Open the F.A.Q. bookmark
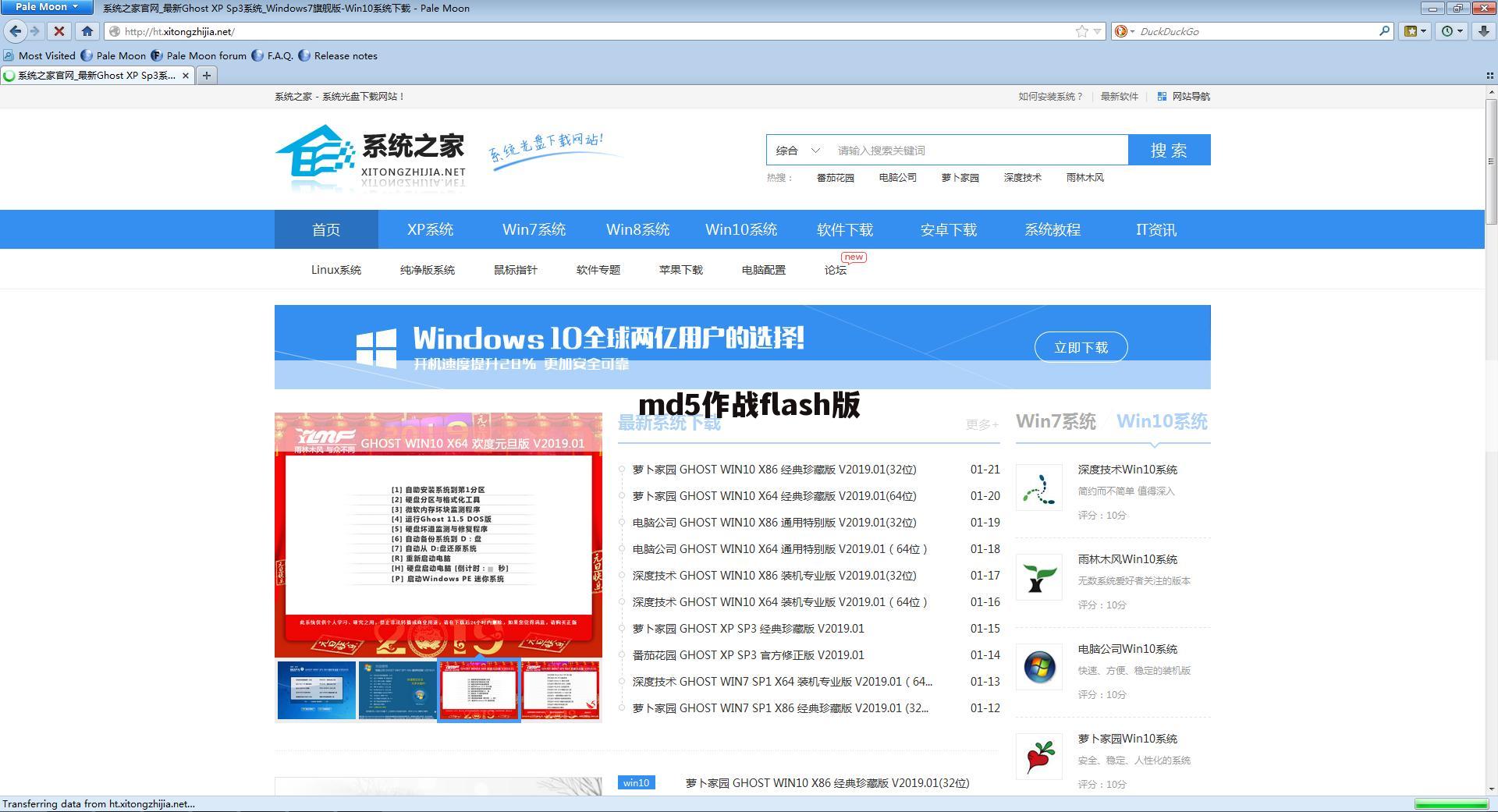The image size is (1498, 812). click(x=272, y=55)
